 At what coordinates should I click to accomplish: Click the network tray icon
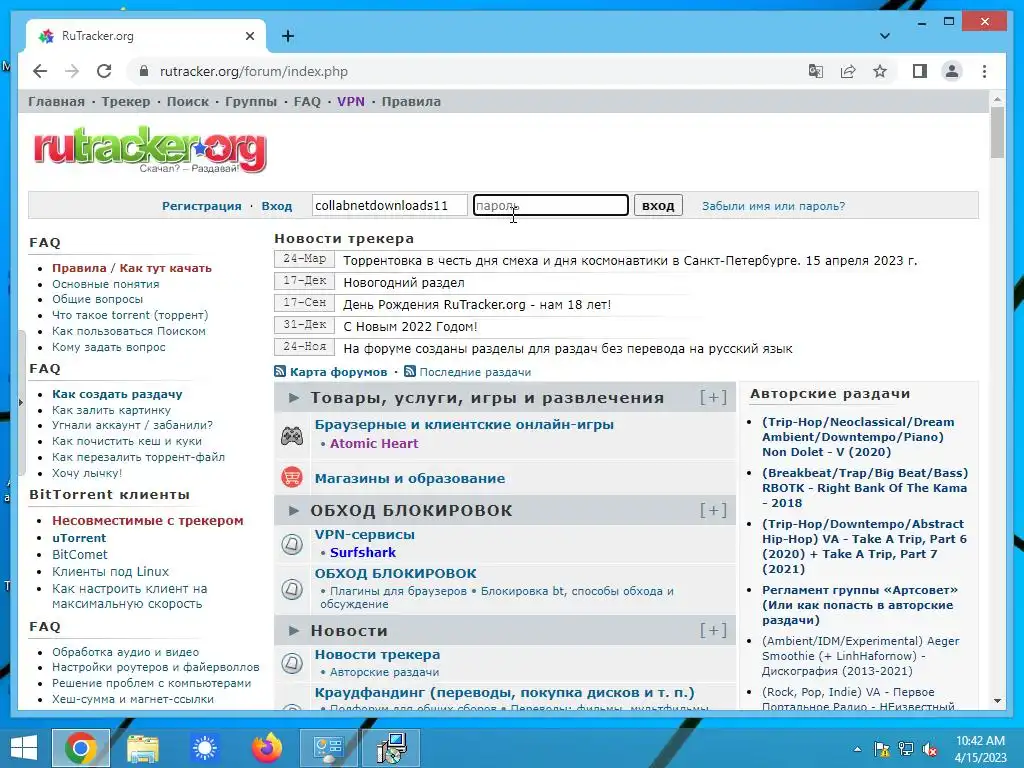pyautogui.click(x=906, y=749)
